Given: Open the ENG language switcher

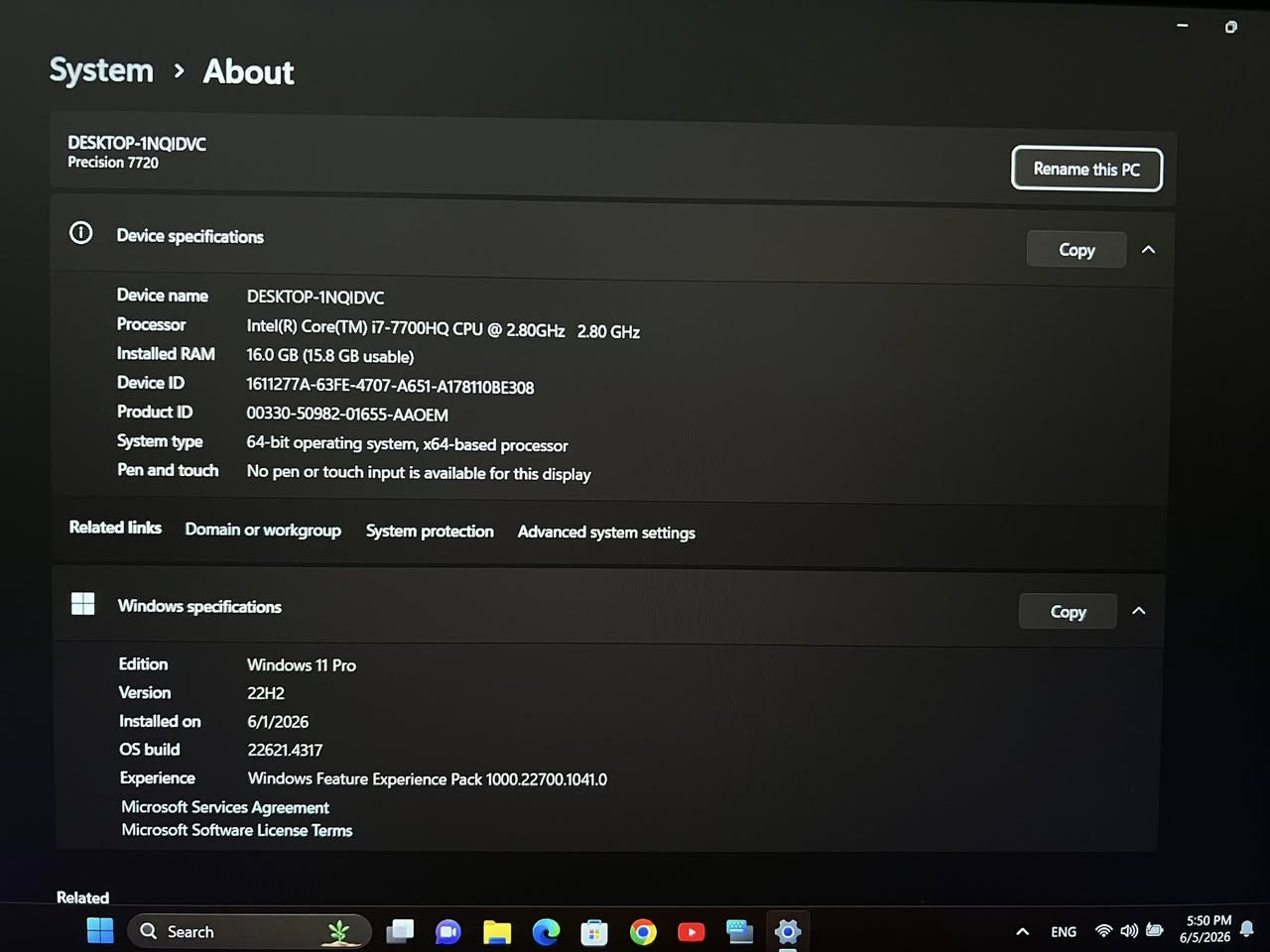Looking at the screenshot, I should [1064, 932].
